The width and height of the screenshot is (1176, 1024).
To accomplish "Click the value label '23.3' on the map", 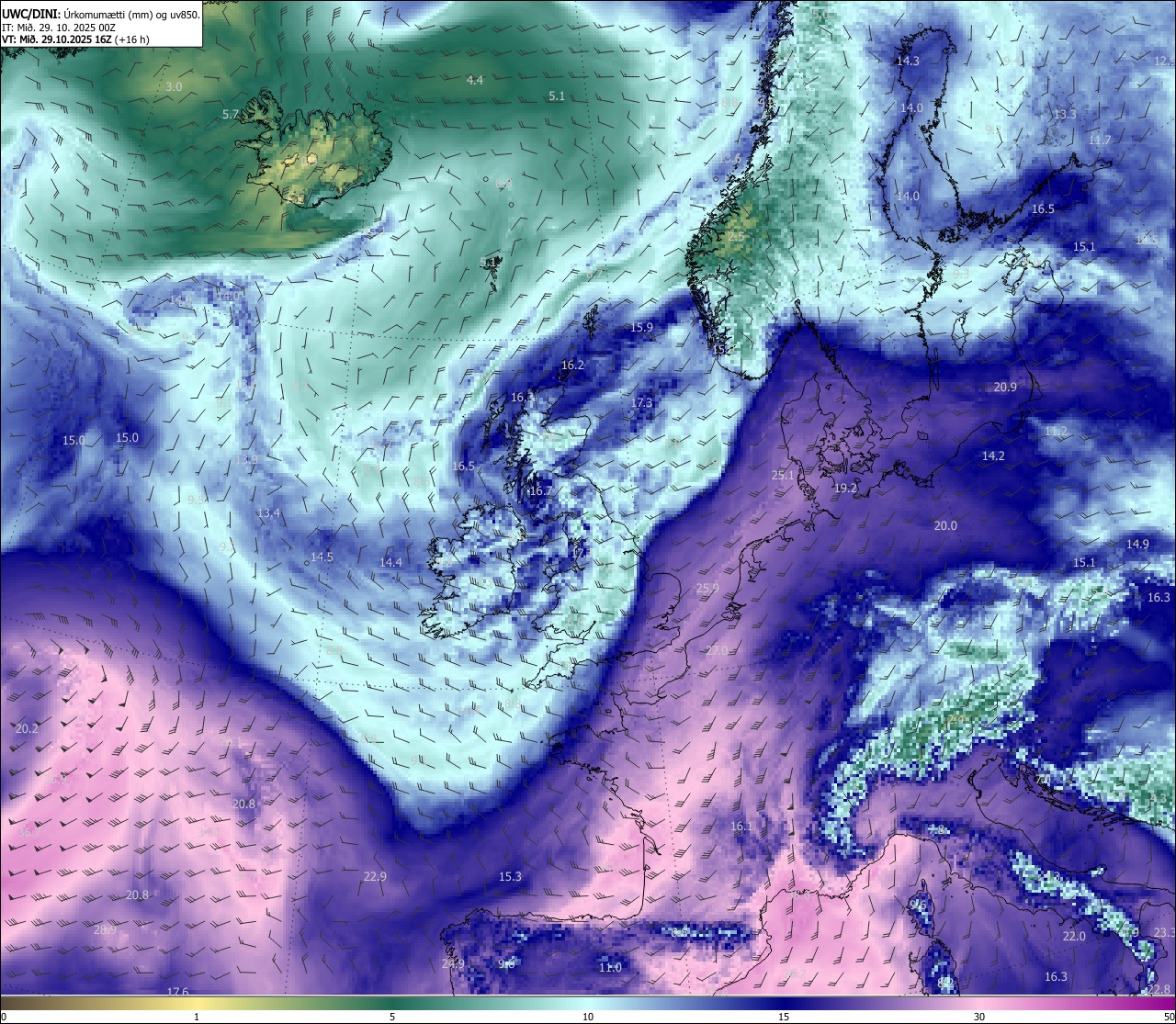I will (1164, 933).
